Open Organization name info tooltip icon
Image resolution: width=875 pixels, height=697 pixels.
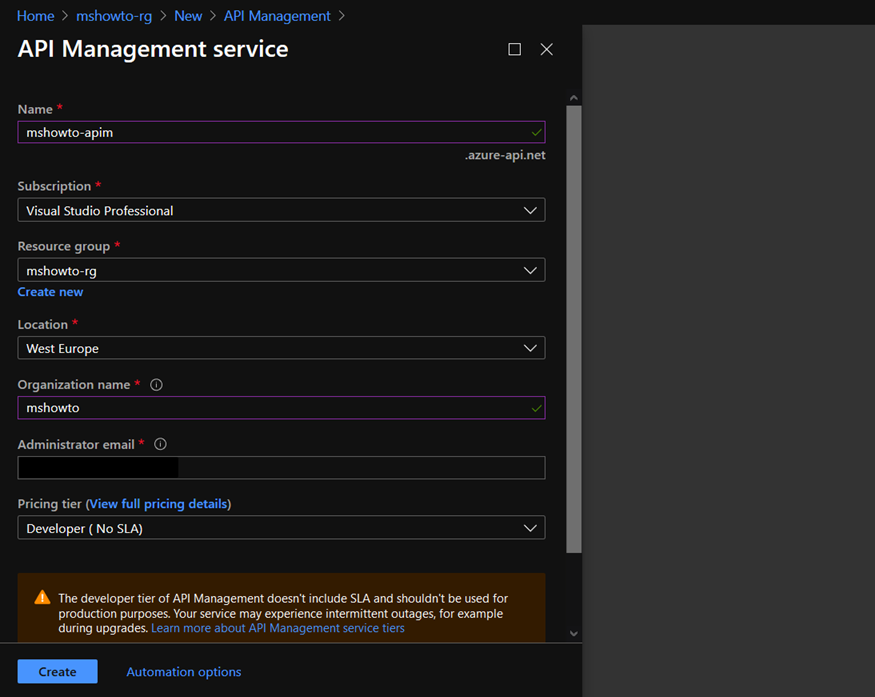coord(156,384)
